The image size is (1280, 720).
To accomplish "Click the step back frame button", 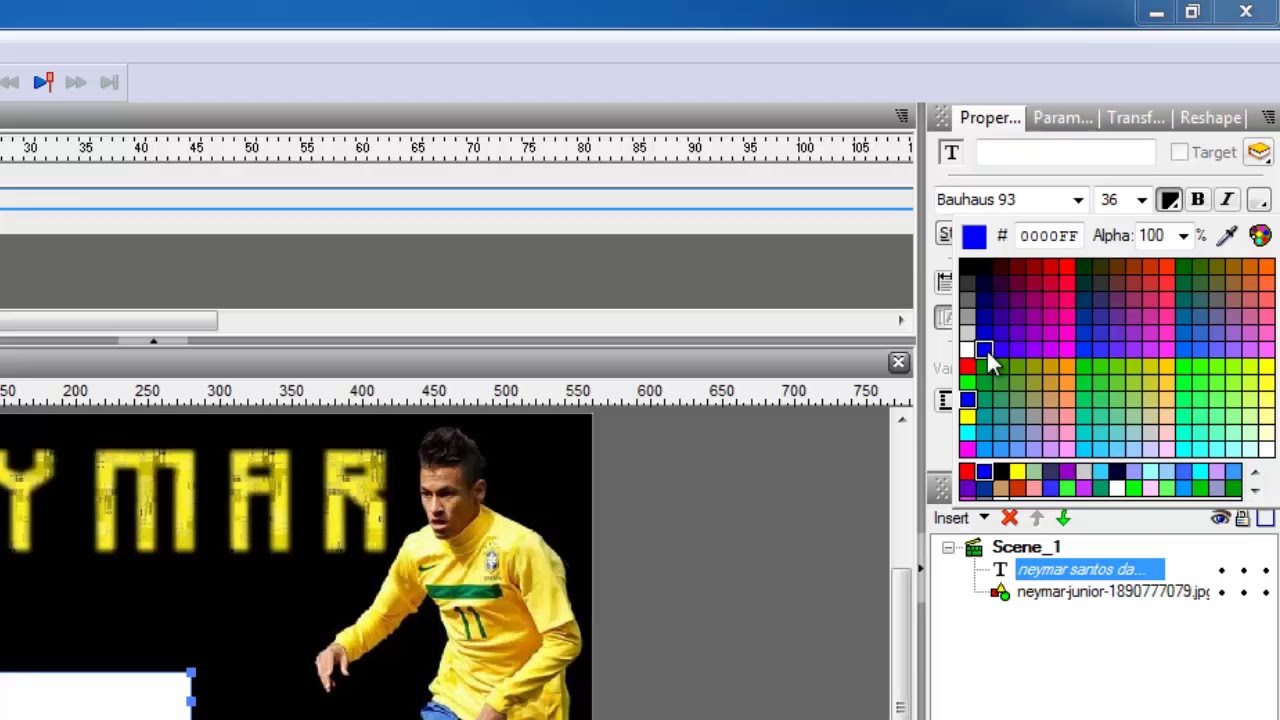I will pos(10,83).
